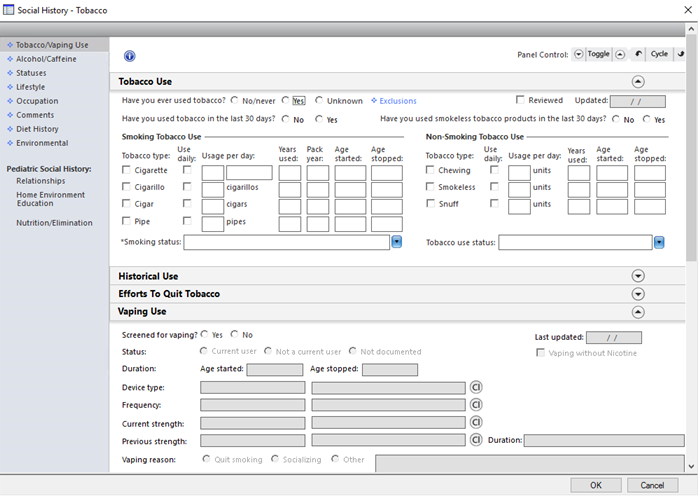The height and width of the screenshot is (496, 698).
Task: Click the Cycle forward arrow icon
Action: point(680,54)
